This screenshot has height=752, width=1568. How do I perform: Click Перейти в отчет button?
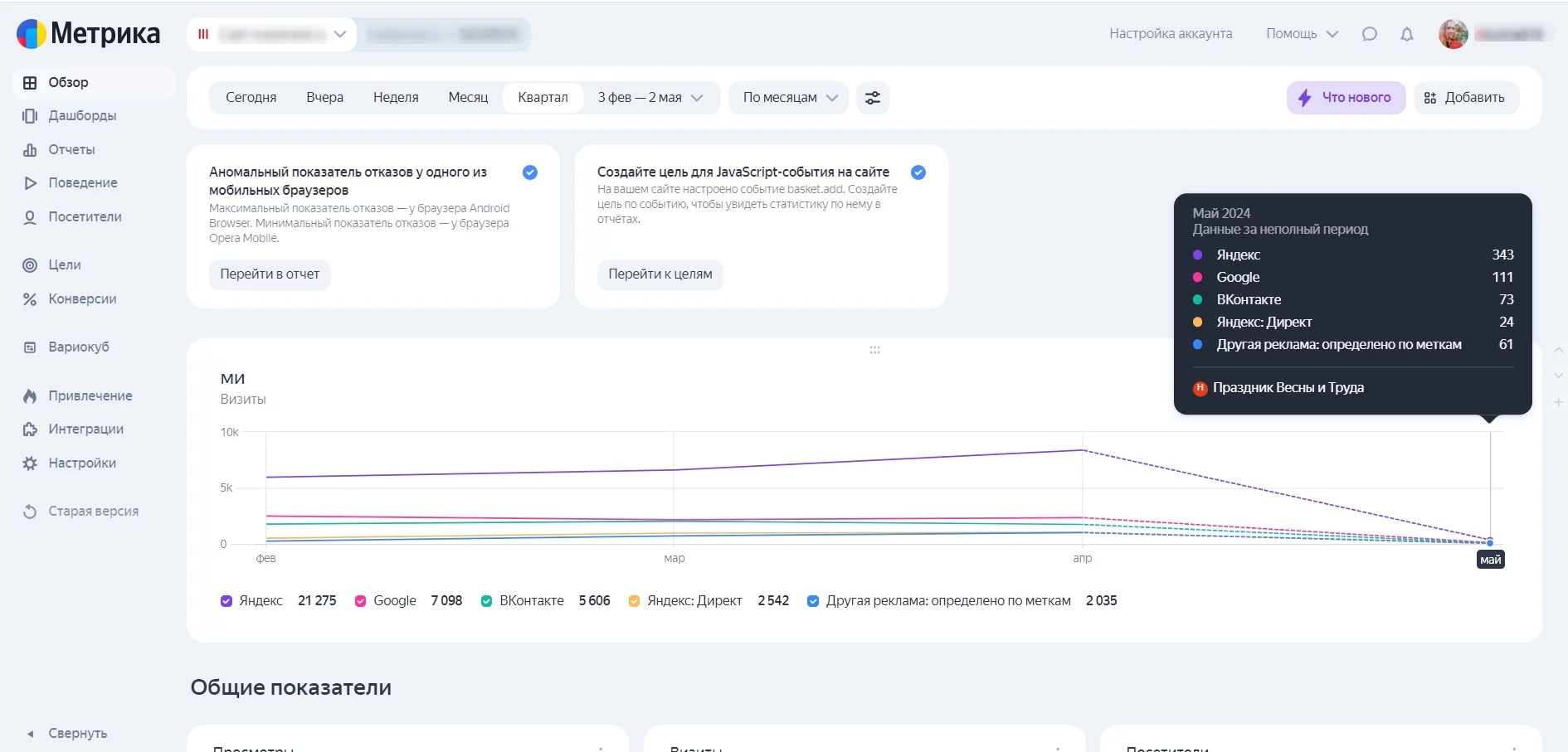pos(270,274)
